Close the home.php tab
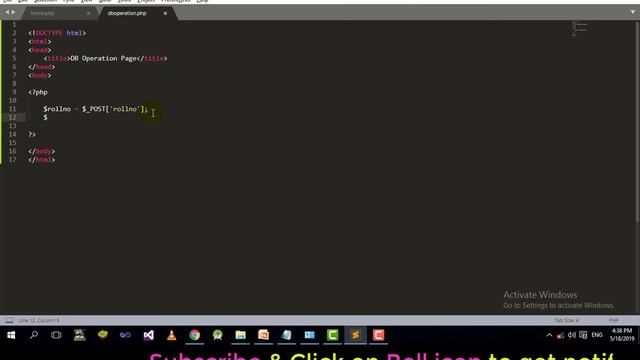 point(88,13)
